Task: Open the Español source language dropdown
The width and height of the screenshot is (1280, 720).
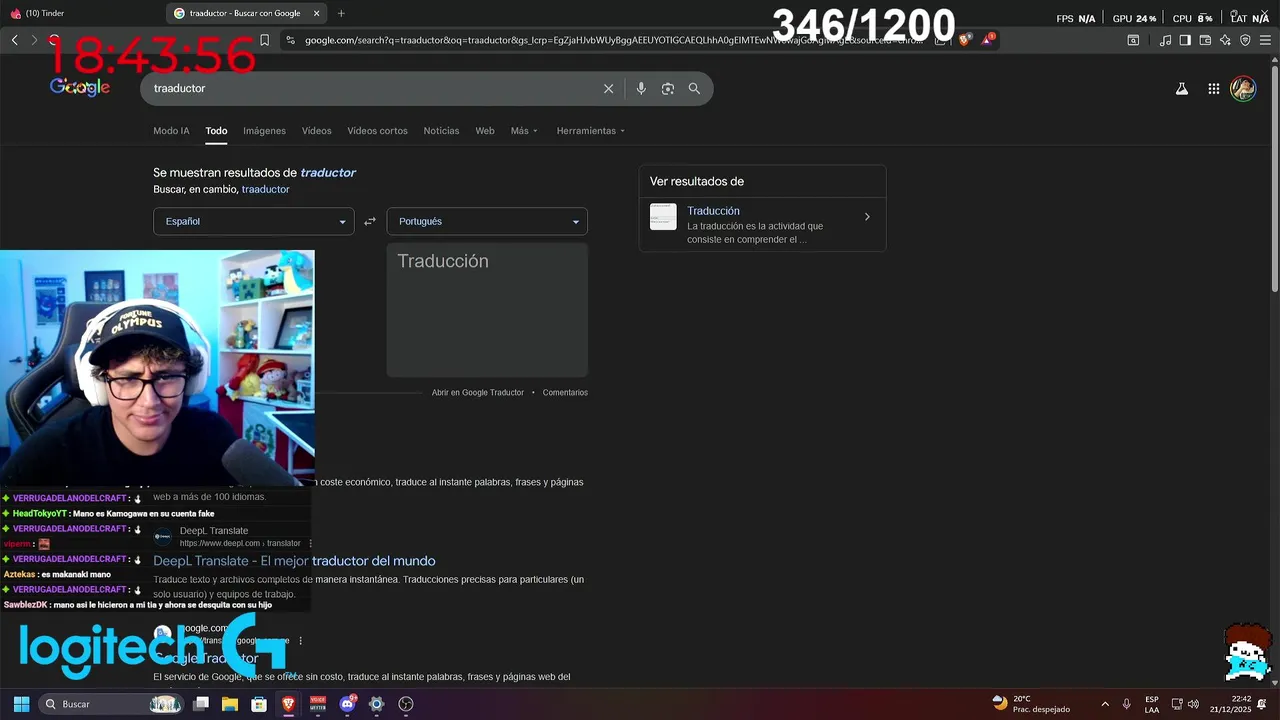Action: point(253,221)
